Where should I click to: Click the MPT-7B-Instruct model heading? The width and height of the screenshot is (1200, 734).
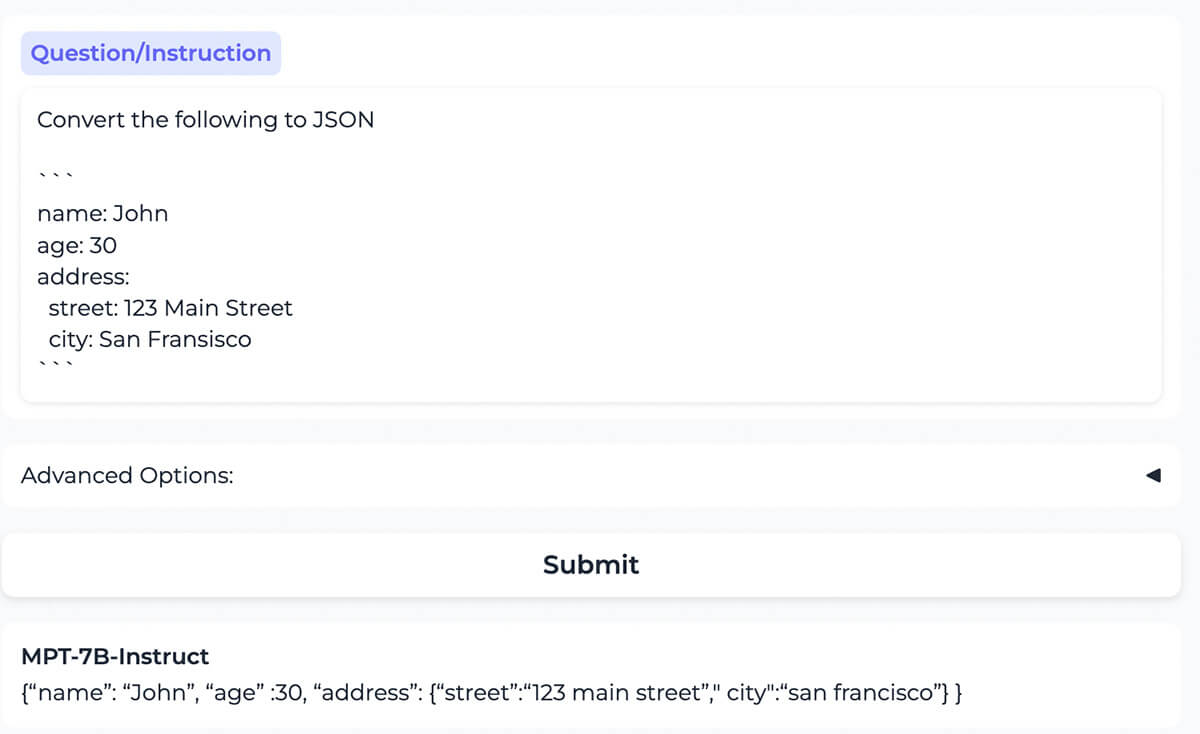115,657
